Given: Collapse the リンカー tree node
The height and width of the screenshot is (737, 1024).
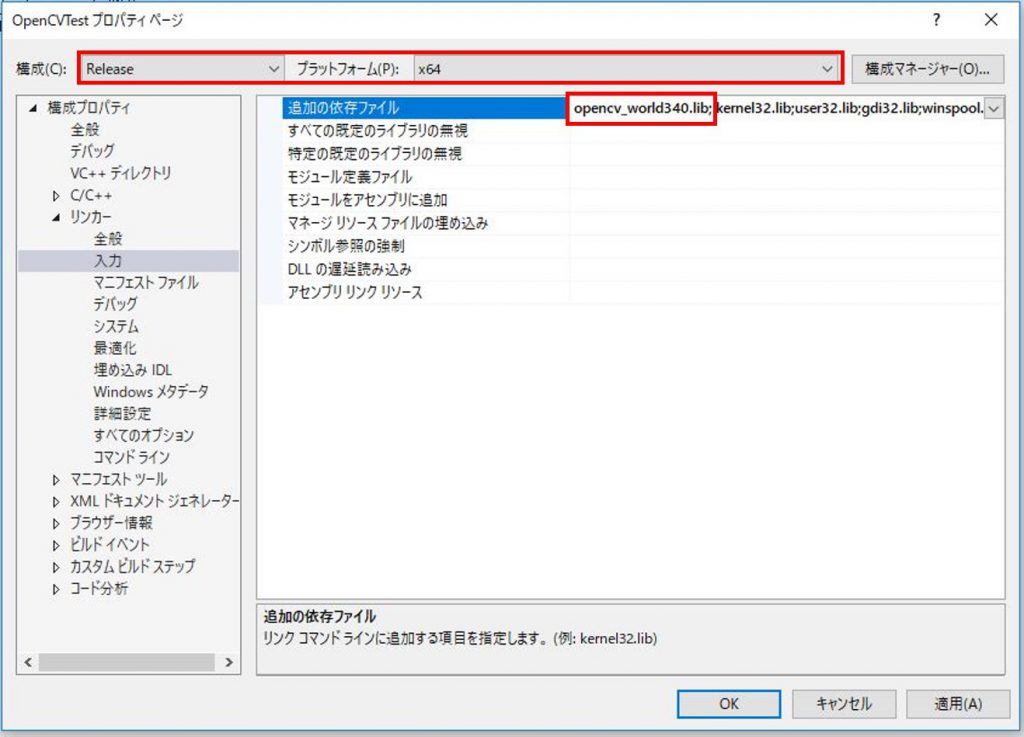Looking at the screenshot, I should coord(57,218).
